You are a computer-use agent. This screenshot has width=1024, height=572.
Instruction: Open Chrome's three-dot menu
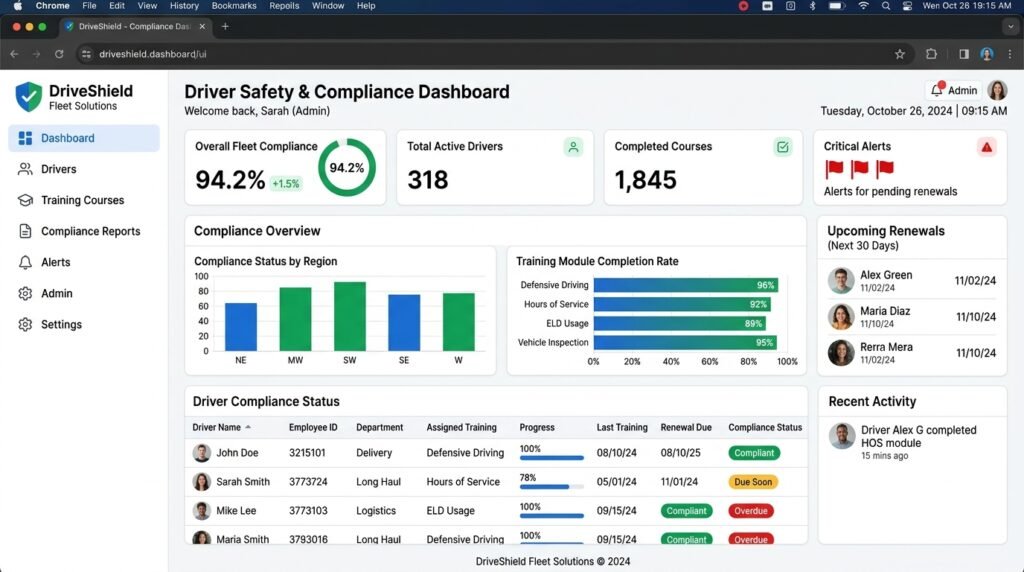click(1010, 54)
